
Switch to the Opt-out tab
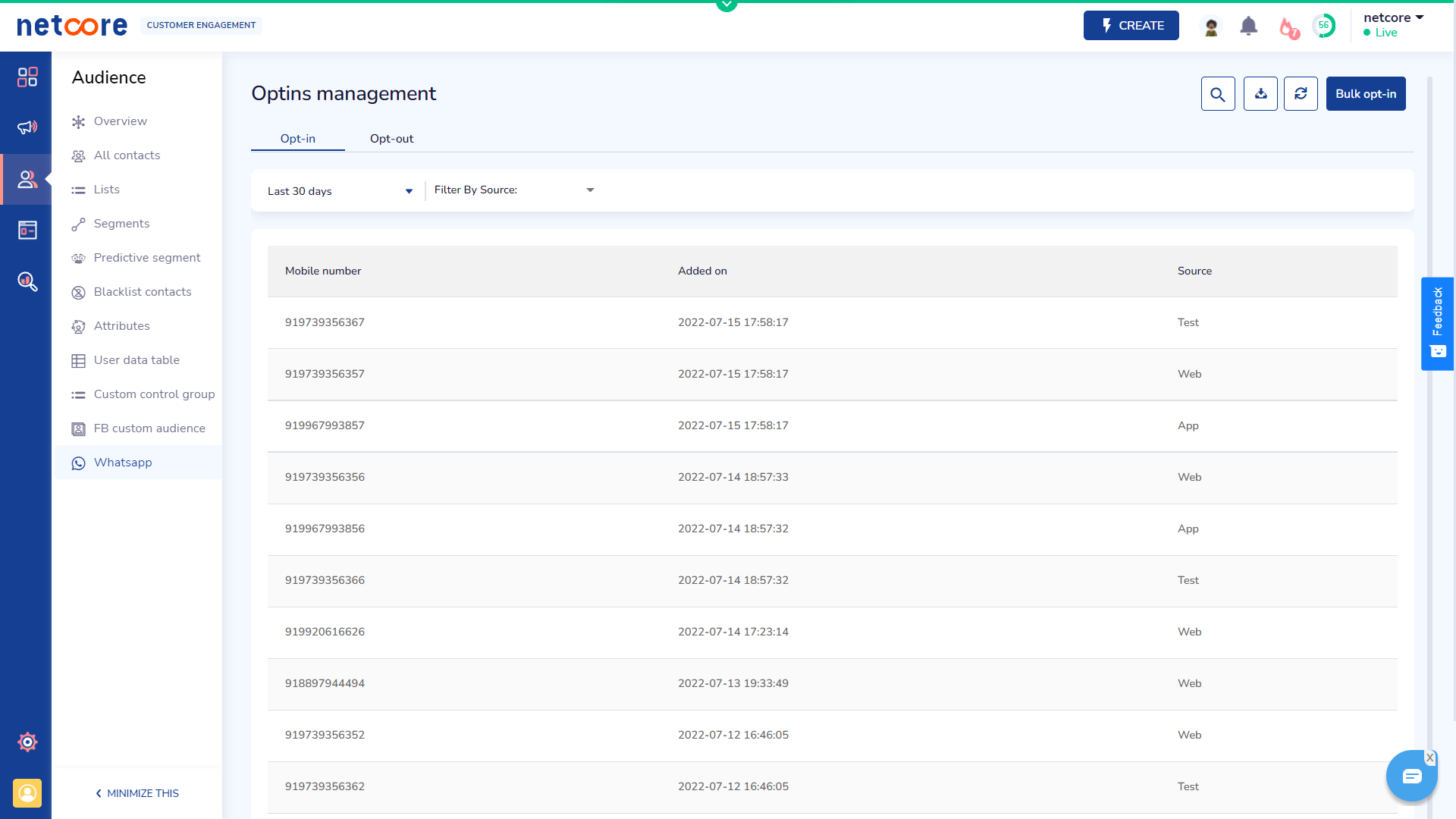pyautogui.click(x=391, y=139)
